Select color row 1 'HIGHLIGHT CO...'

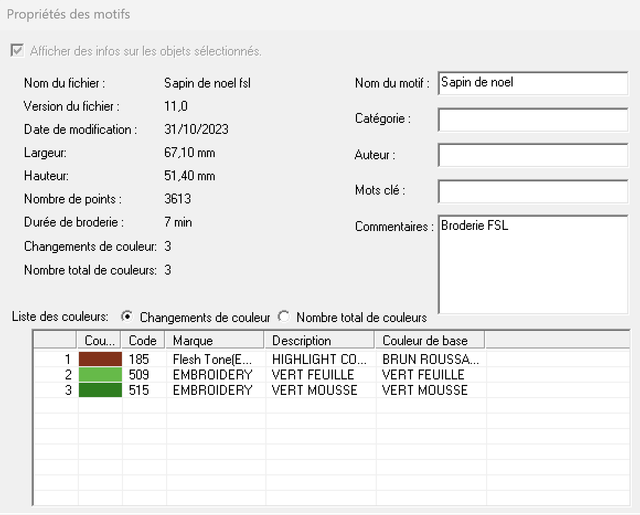319,358
